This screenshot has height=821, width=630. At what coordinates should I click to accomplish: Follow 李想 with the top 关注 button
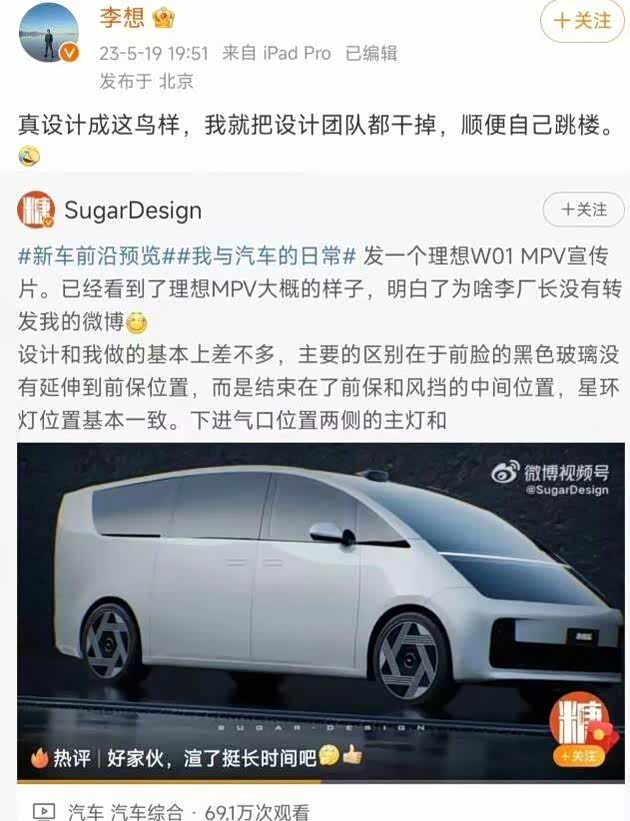[x=582, y=21]
